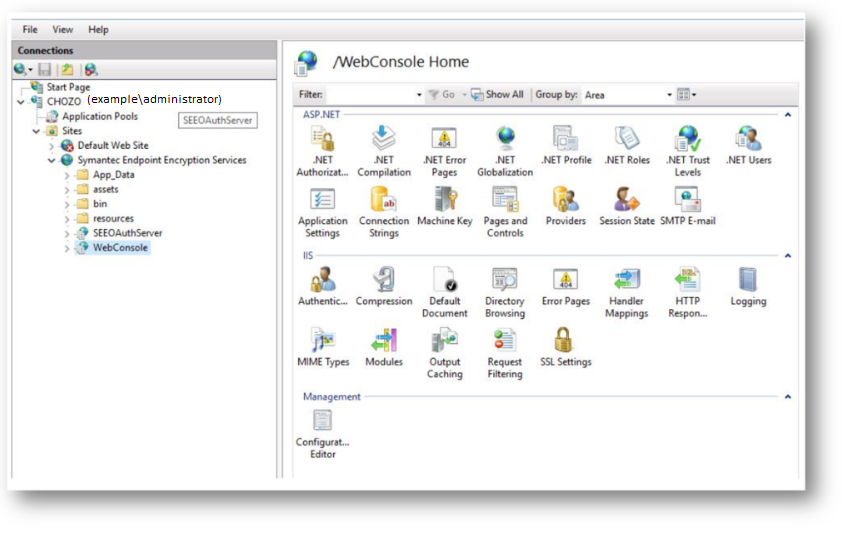Open MIME Types feature
Viewport: 848px width, 533px height.
click(323, 348)
